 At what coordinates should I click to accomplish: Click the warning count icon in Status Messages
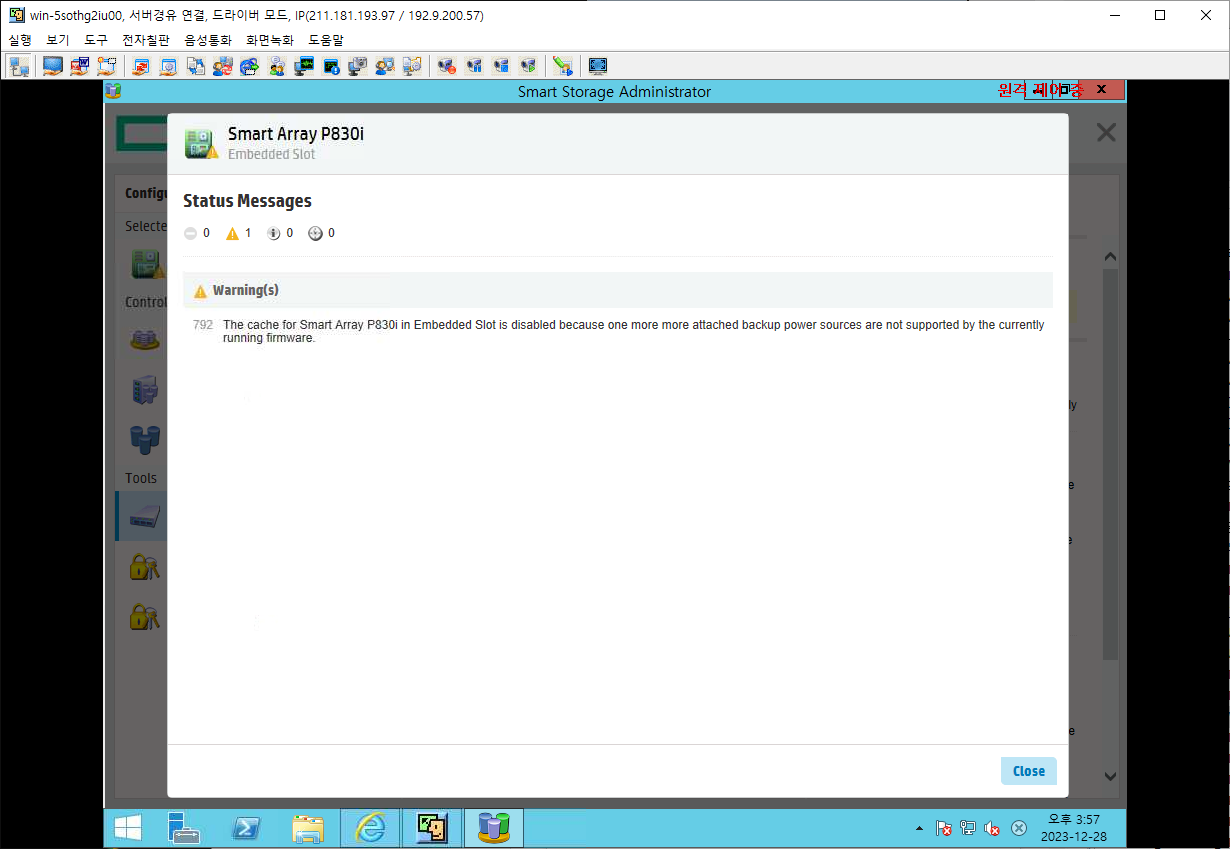(232, 233)
